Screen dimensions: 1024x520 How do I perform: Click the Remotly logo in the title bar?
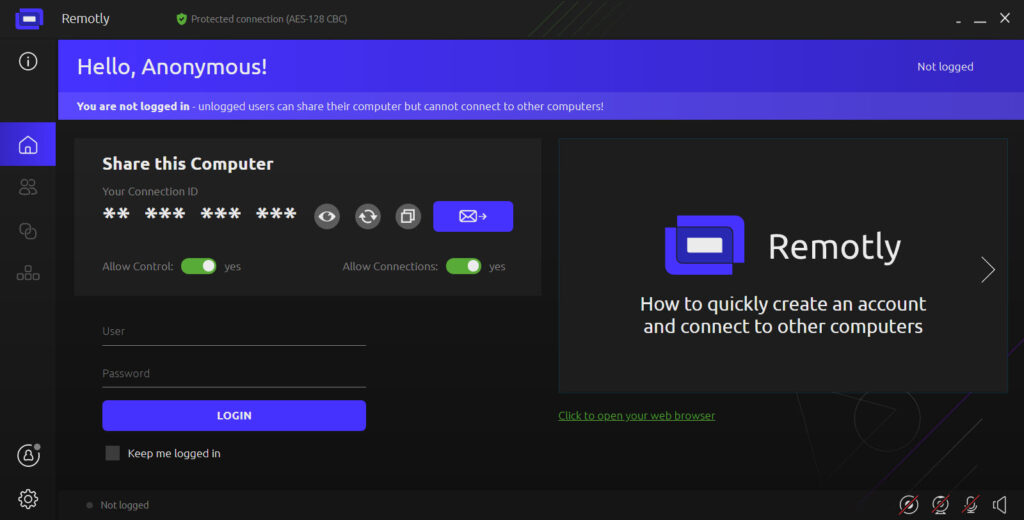pos(29,19)
